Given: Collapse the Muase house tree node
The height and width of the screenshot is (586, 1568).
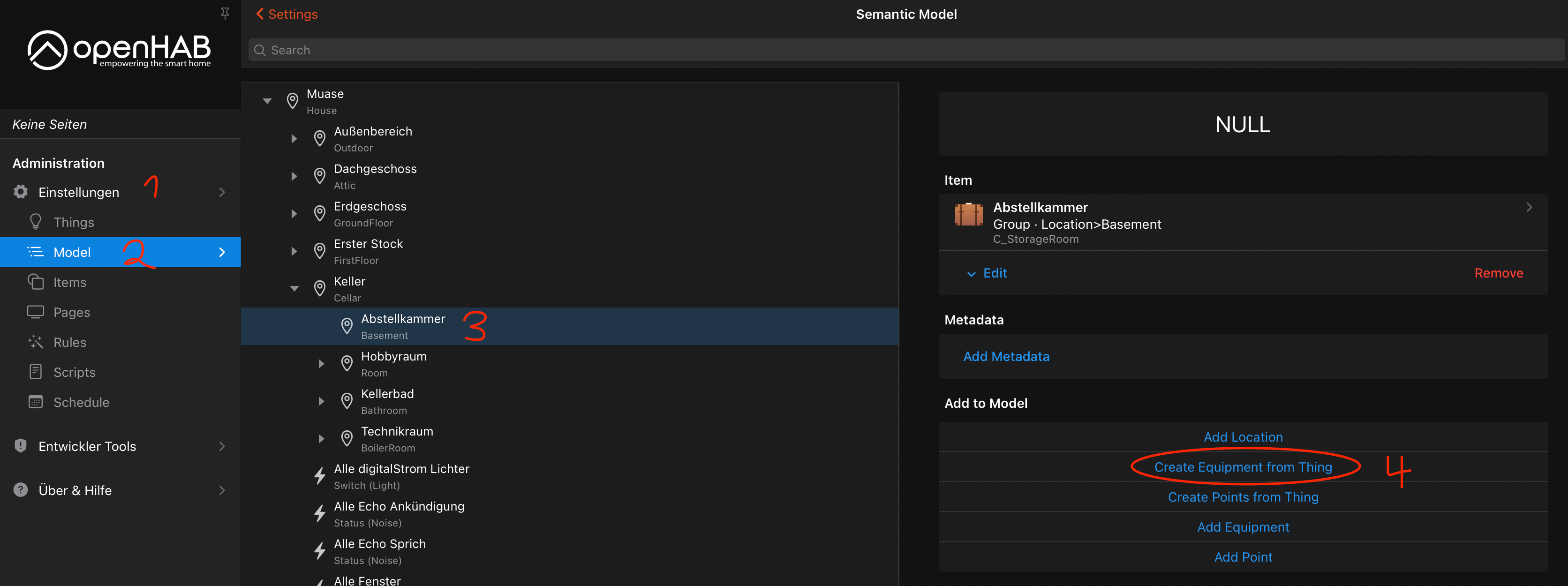Looking at the screenshot, I should [267, 101].
